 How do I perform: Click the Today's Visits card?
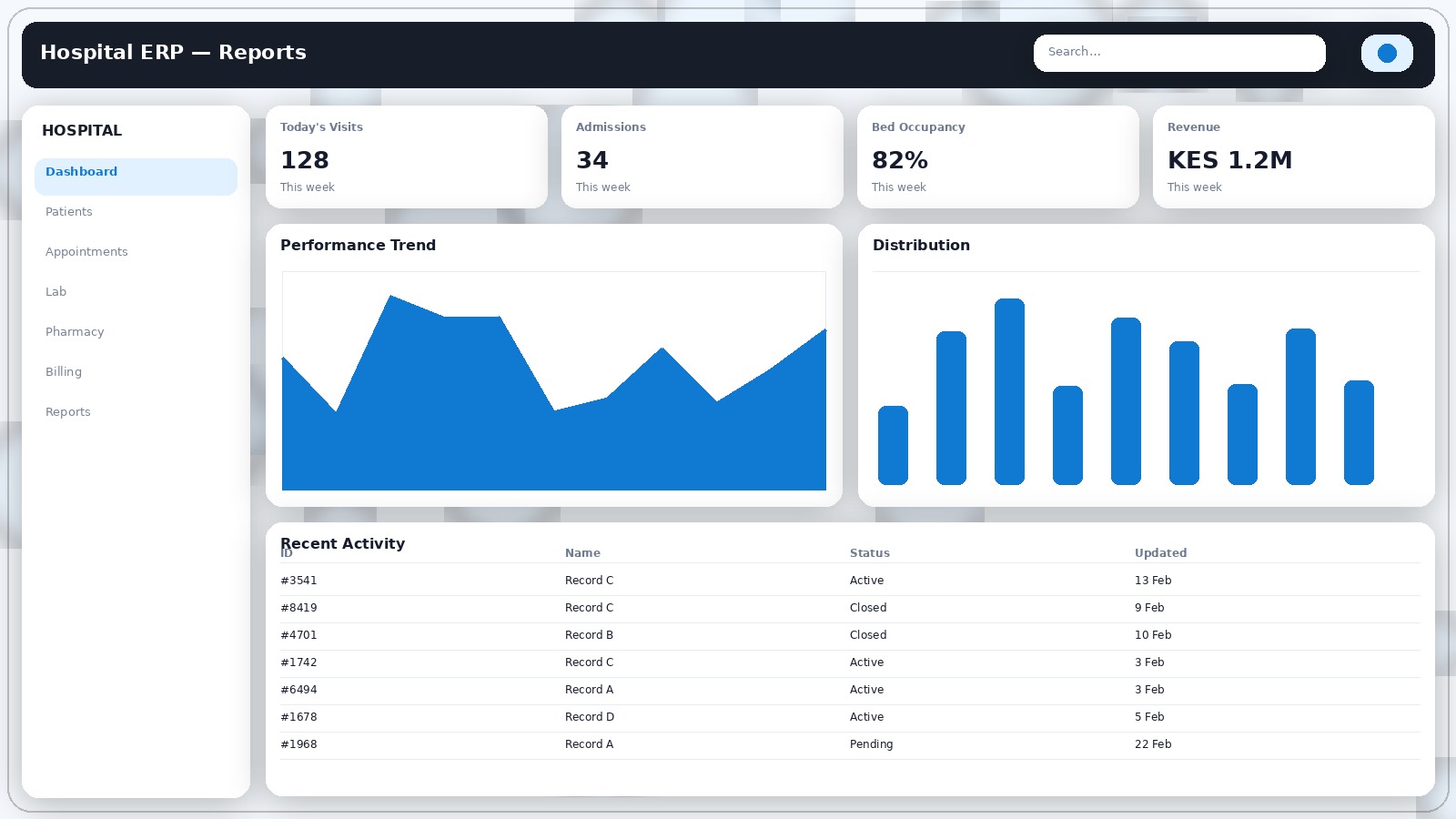coord(406,157)
